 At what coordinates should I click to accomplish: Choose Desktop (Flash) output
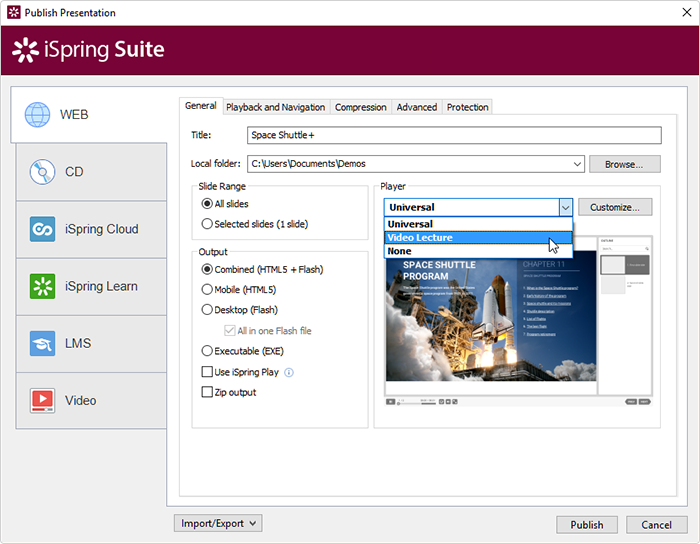(207, 310)
